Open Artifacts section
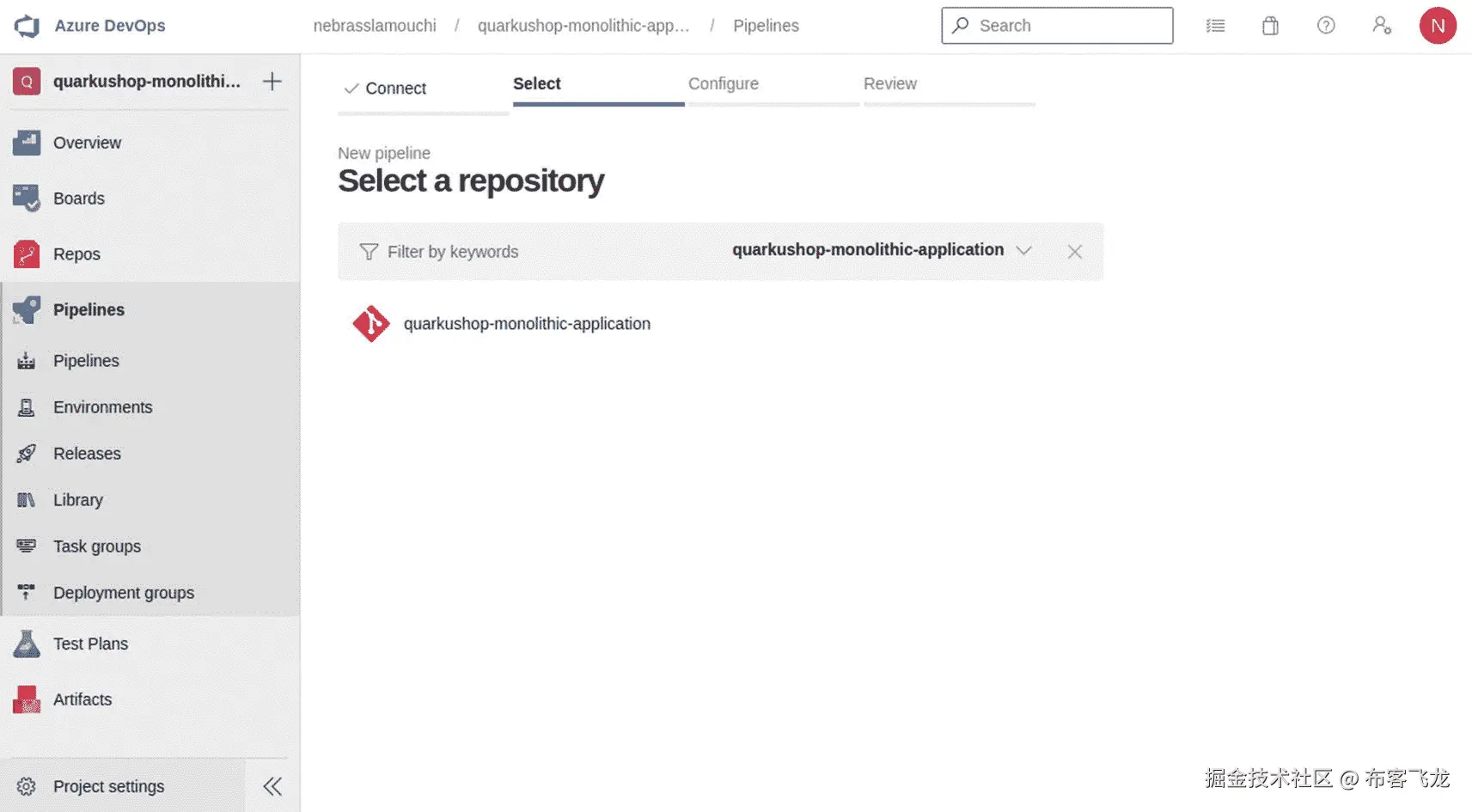The width and height of the screenshot is (1472, 812). pos(82,699)
